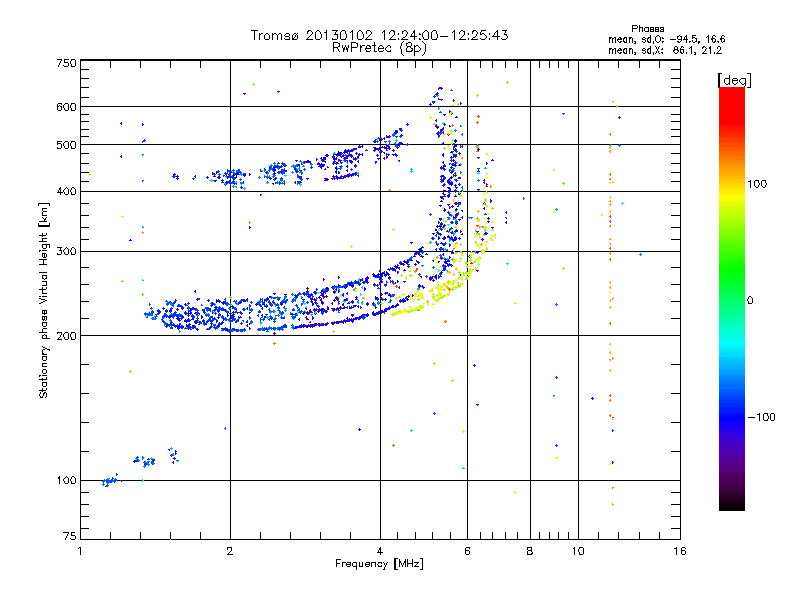The width and height of the screenshot is (800, 600).
Task: Click the plot title 'Tromsø 20130102 12:24:00-12:25:43'
Action: point(380,35)
